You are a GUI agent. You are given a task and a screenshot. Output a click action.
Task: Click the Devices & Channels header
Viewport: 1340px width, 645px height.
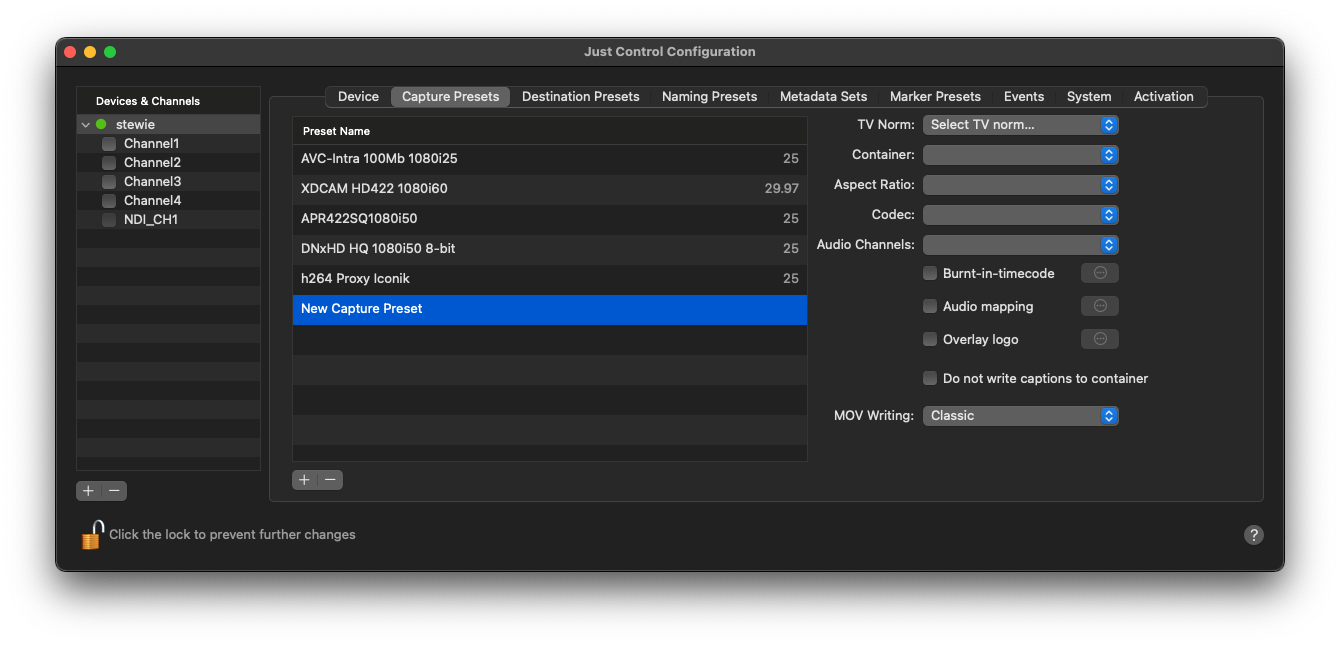click(147, 101)
